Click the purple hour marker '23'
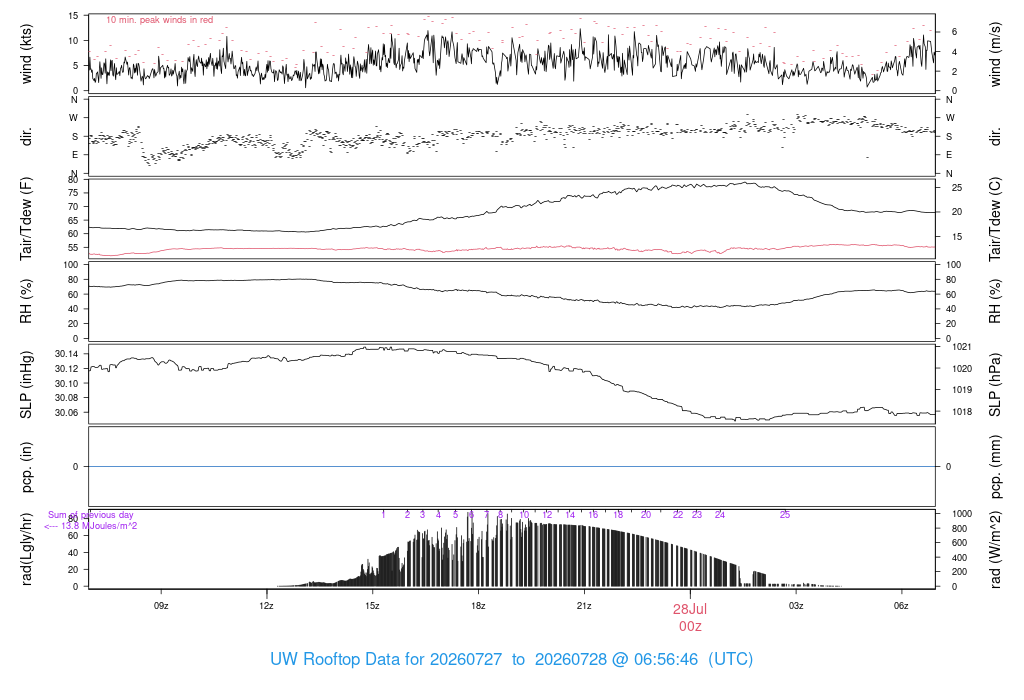 click(697, 515)
